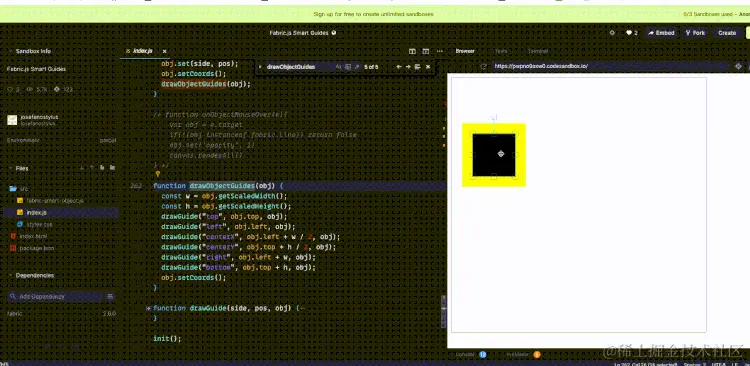
Task: Toggle regex search in find widget
Action: 356,67
